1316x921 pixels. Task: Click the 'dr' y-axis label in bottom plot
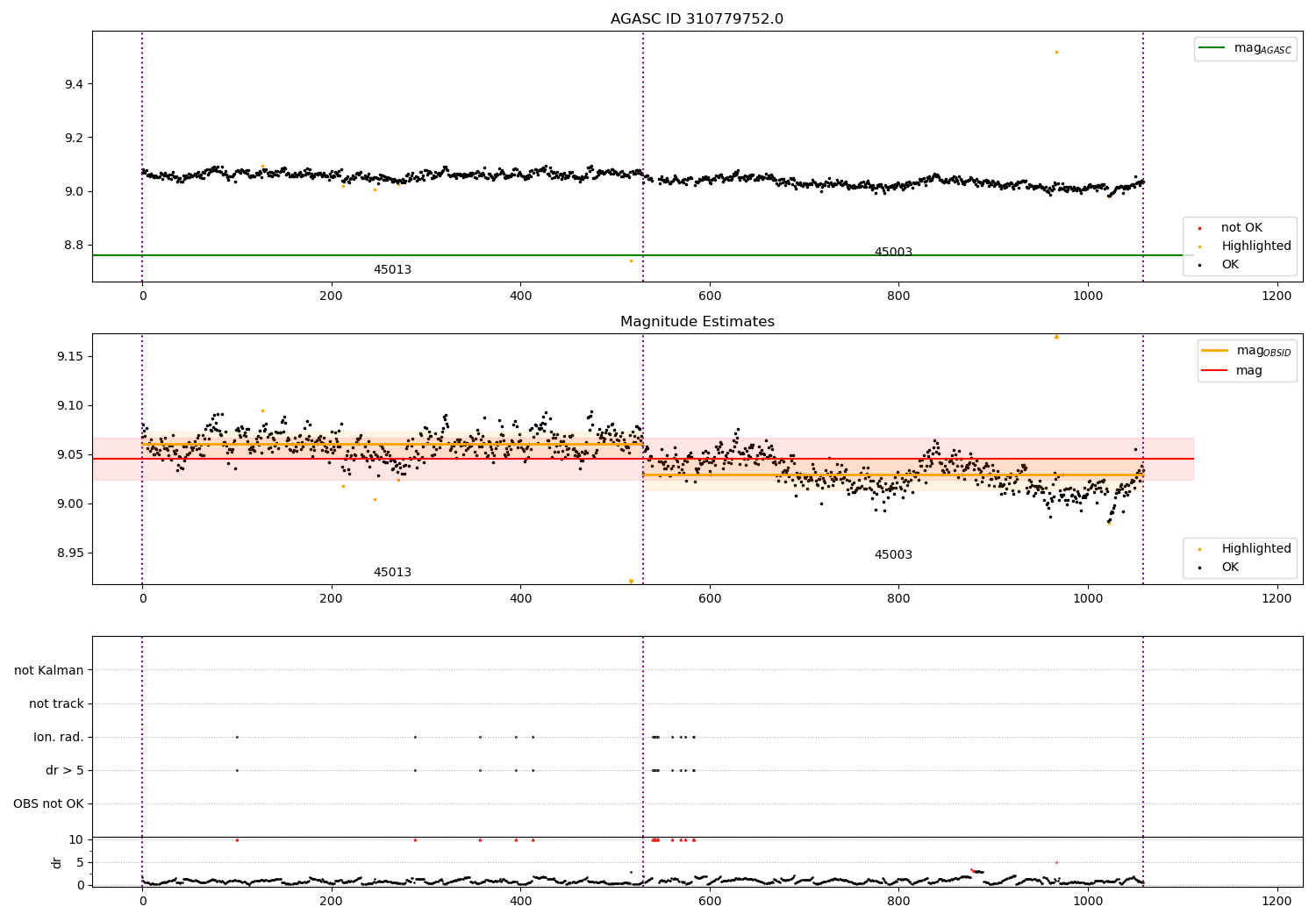(x=57, y=862)
